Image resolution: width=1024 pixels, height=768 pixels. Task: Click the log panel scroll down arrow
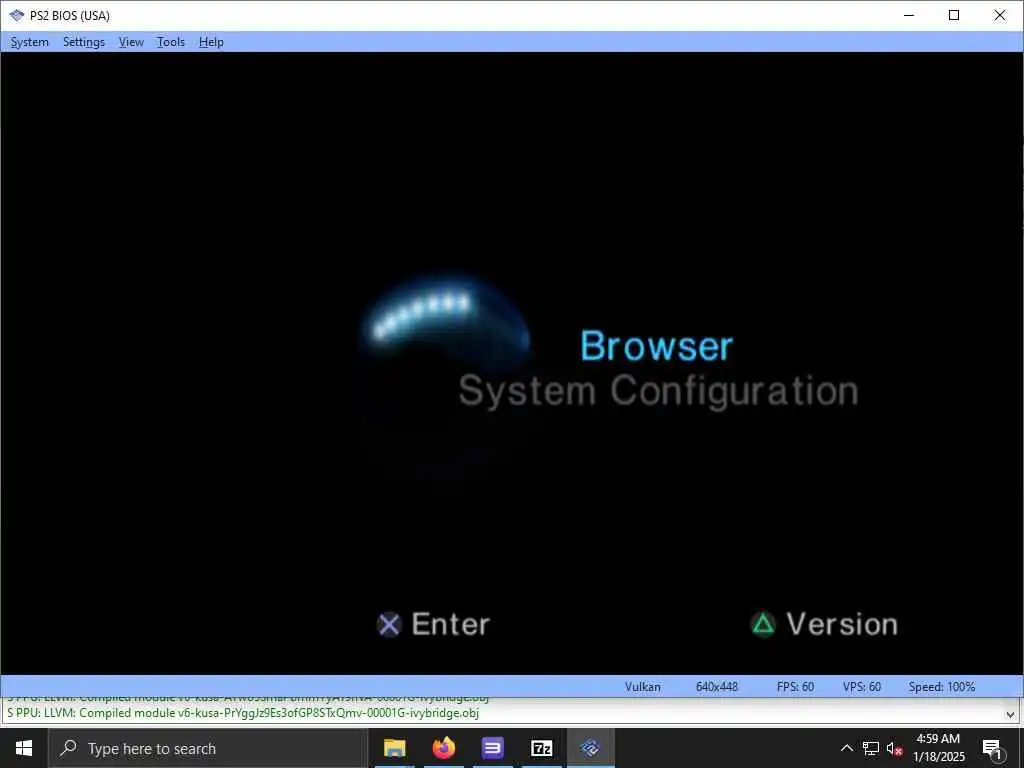click(x=1010, y=714)
